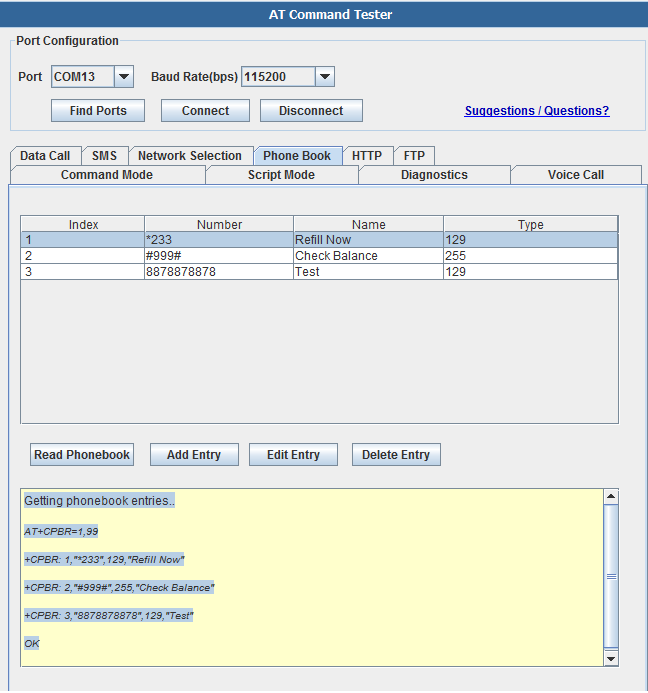Switch to the FTP tab
The width and height of the screenshot is (648, 693).
414,156
